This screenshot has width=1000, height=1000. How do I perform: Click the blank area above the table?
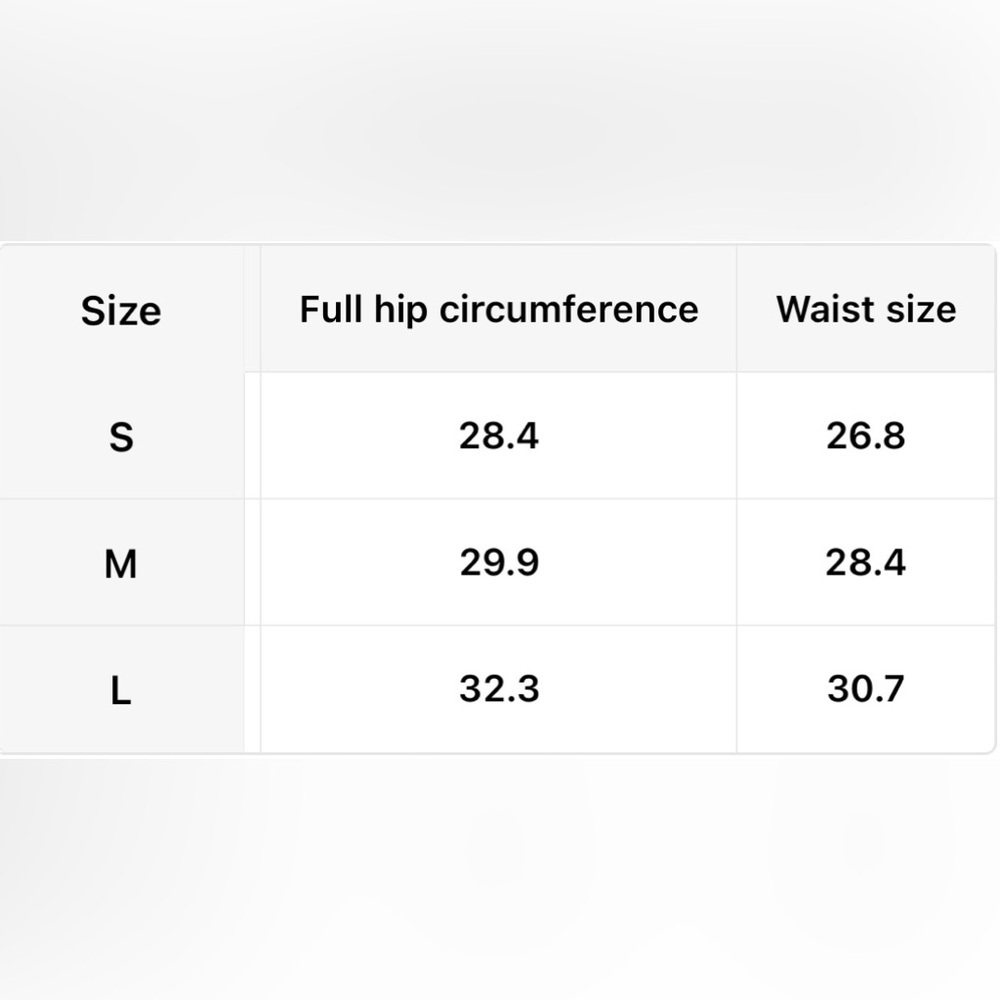[x=500, y=121]
